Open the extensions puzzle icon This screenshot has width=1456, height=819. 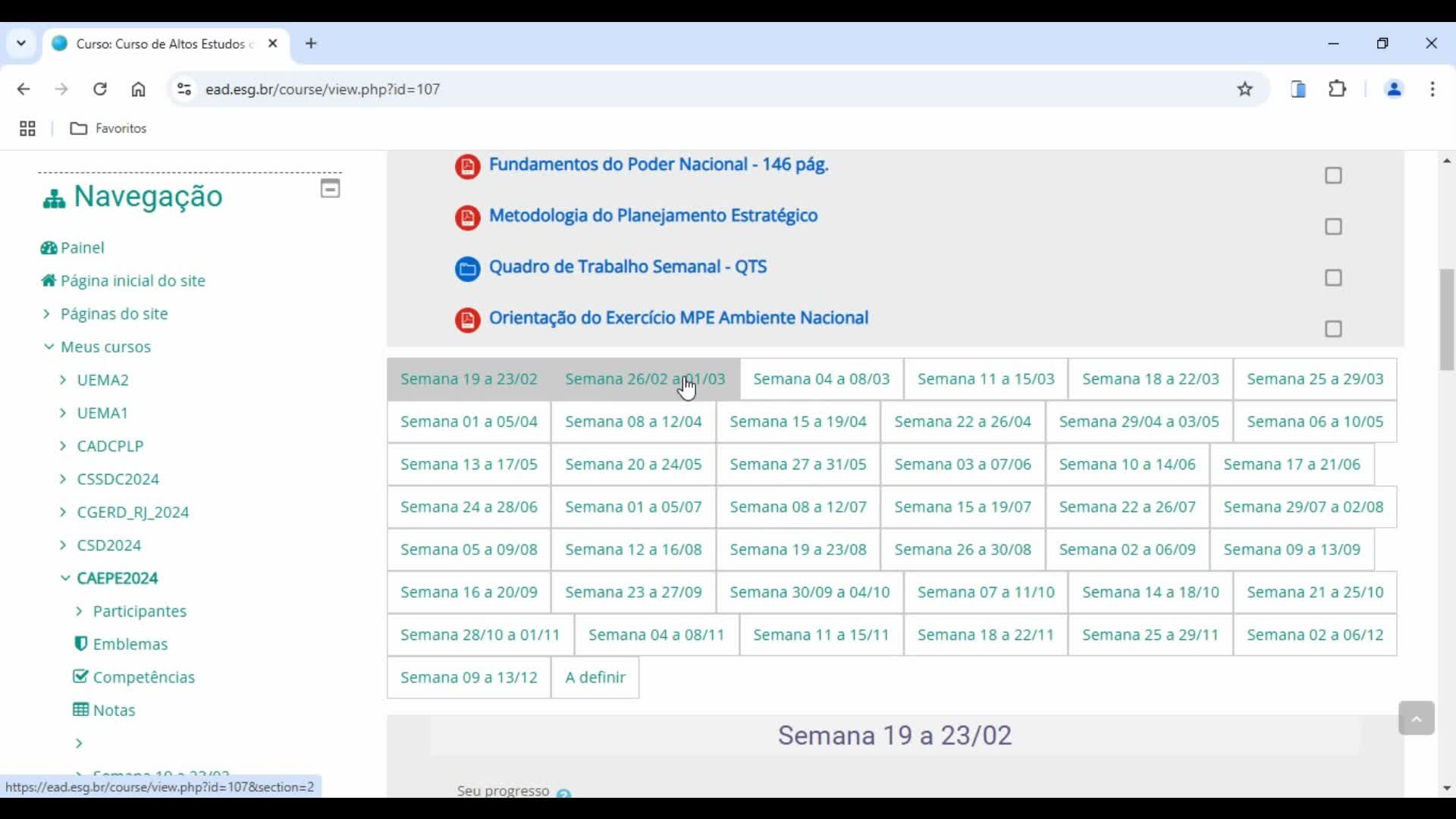tap(1338, 89)
